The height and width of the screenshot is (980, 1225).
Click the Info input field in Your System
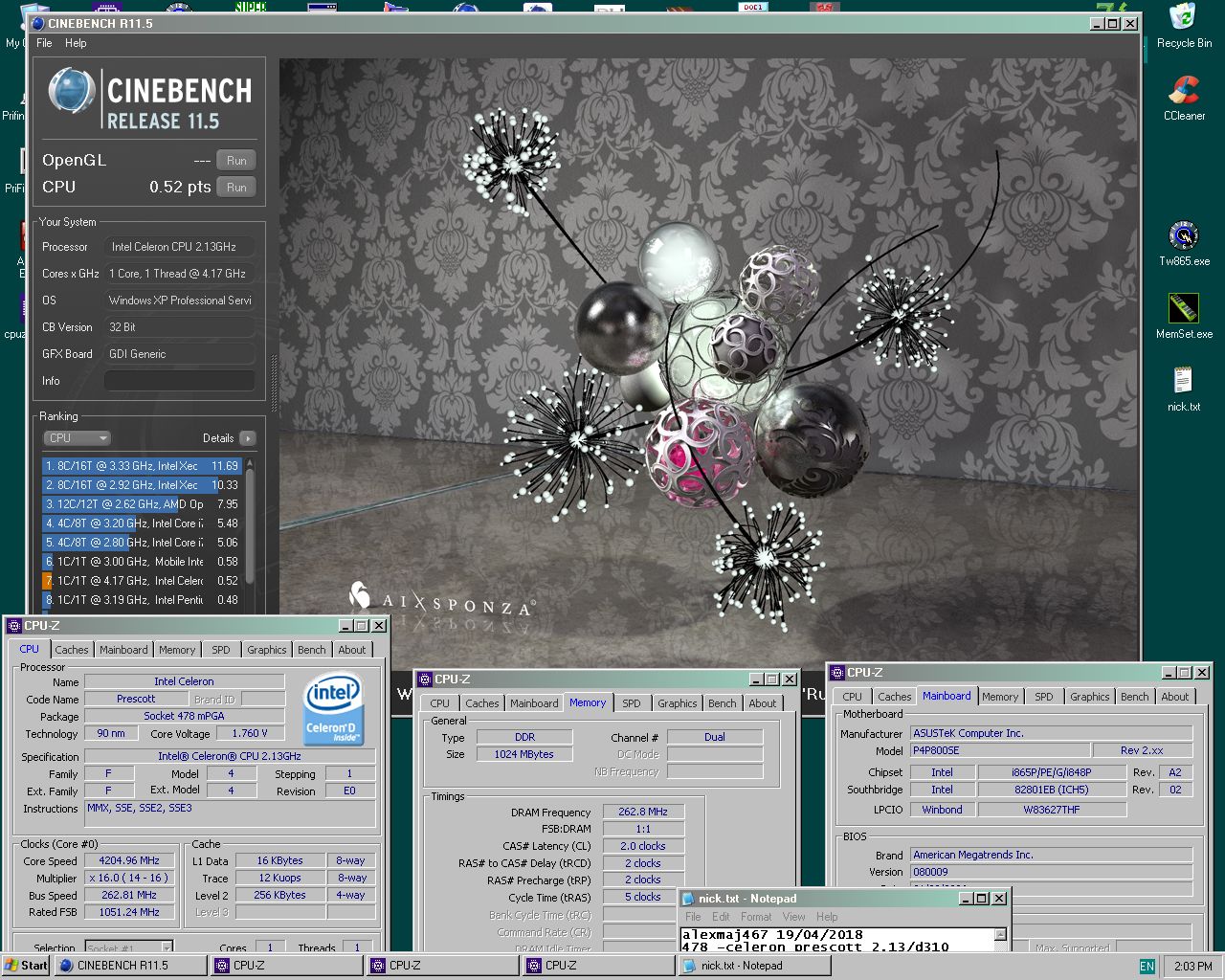(180, 381)
